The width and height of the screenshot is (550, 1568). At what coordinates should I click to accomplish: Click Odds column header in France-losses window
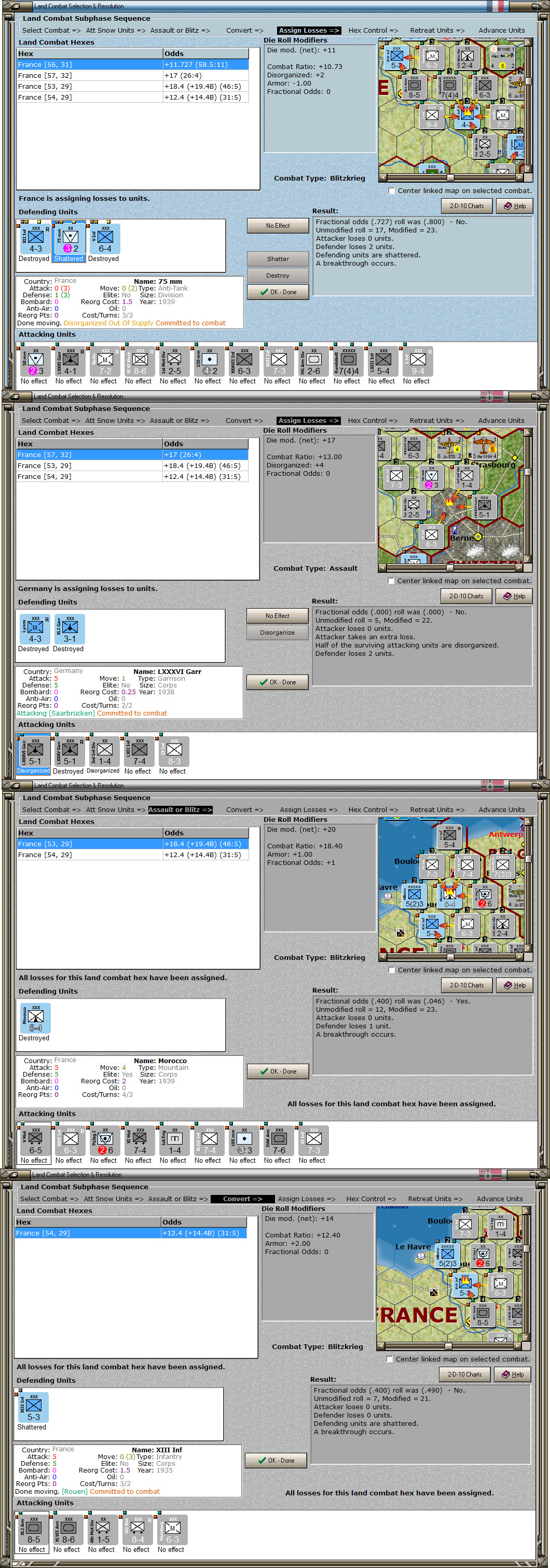pyautogui.click(x=205, y=53)
